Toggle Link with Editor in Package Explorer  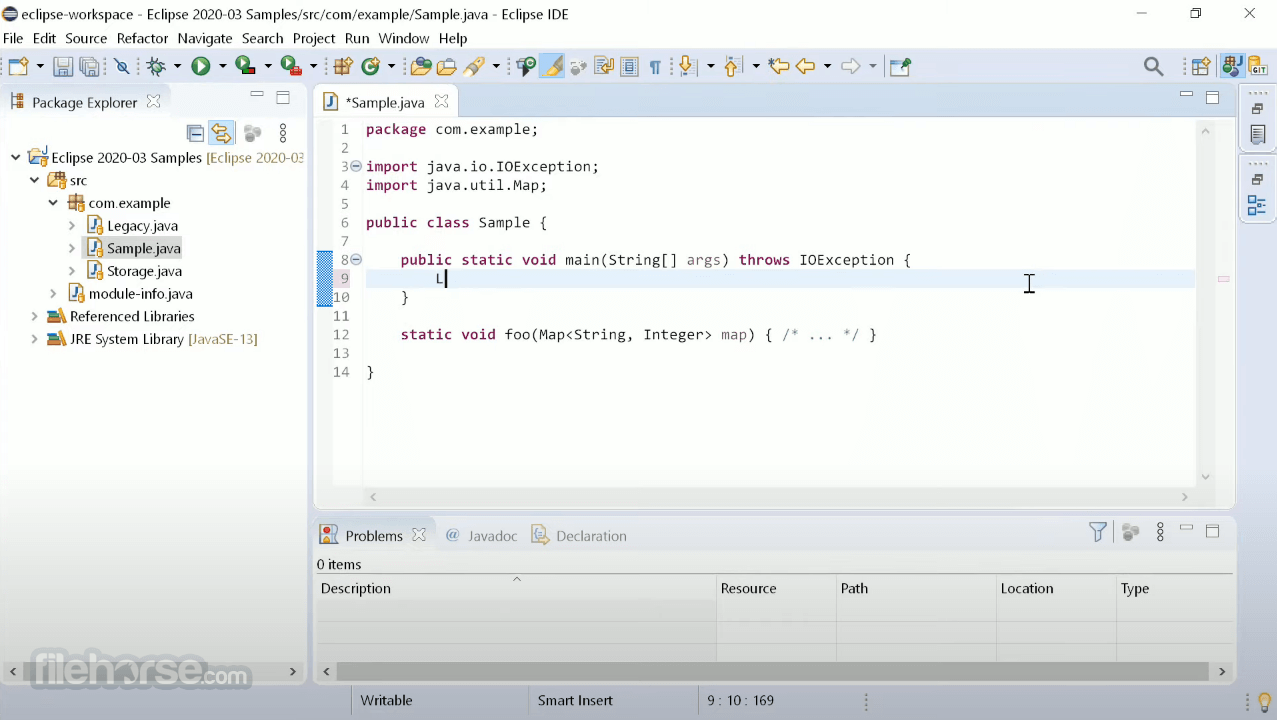click(222, 133)
